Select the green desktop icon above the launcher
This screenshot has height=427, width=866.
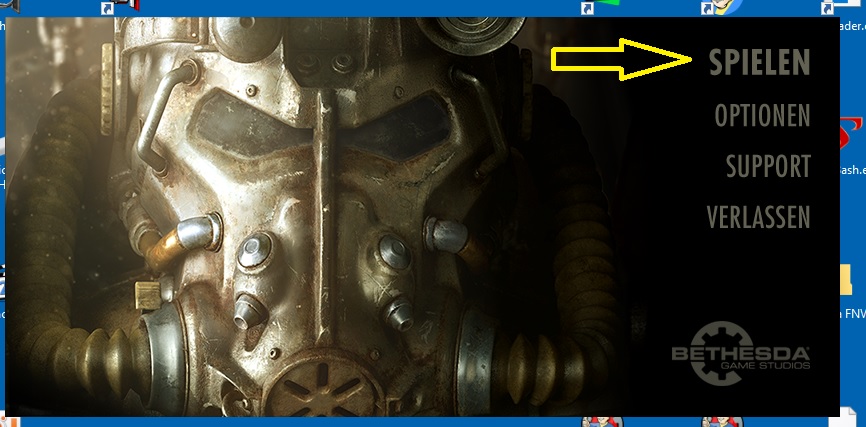pyautogui.click(x=607, y=4)
